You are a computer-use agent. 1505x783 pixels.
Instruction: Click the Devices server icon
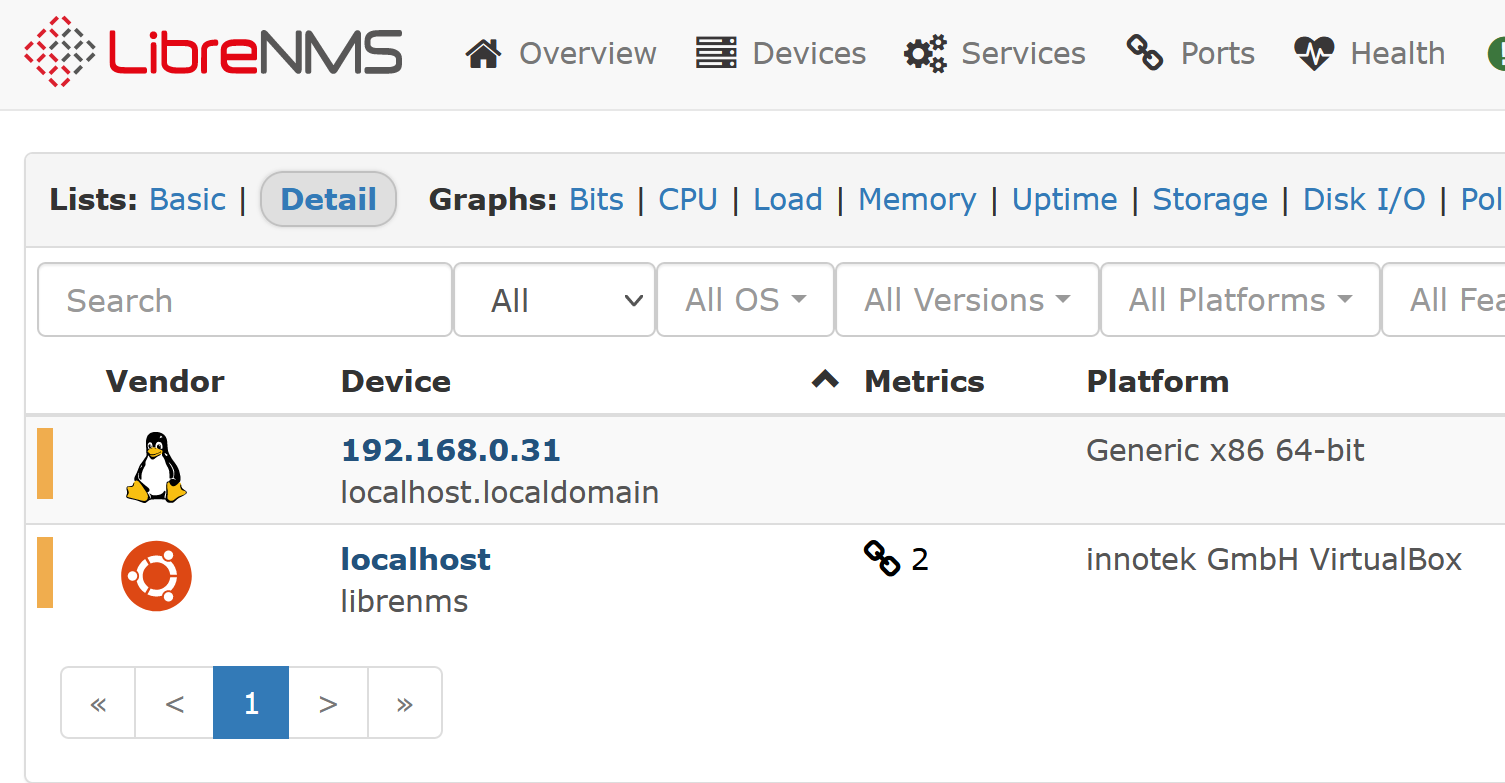pyautogui.click(x=716, y=53)
